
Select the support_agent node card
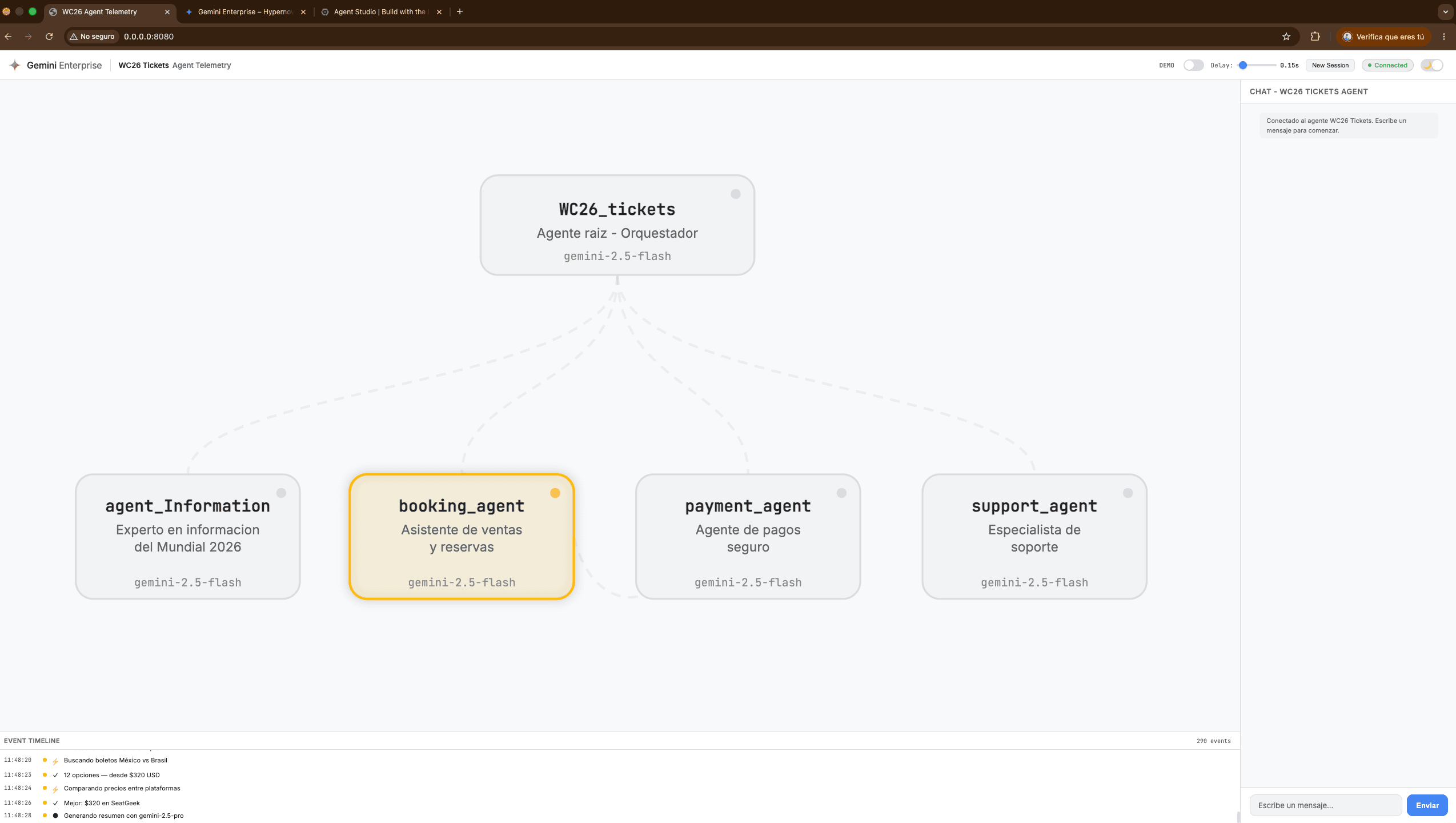(1034, 536)
